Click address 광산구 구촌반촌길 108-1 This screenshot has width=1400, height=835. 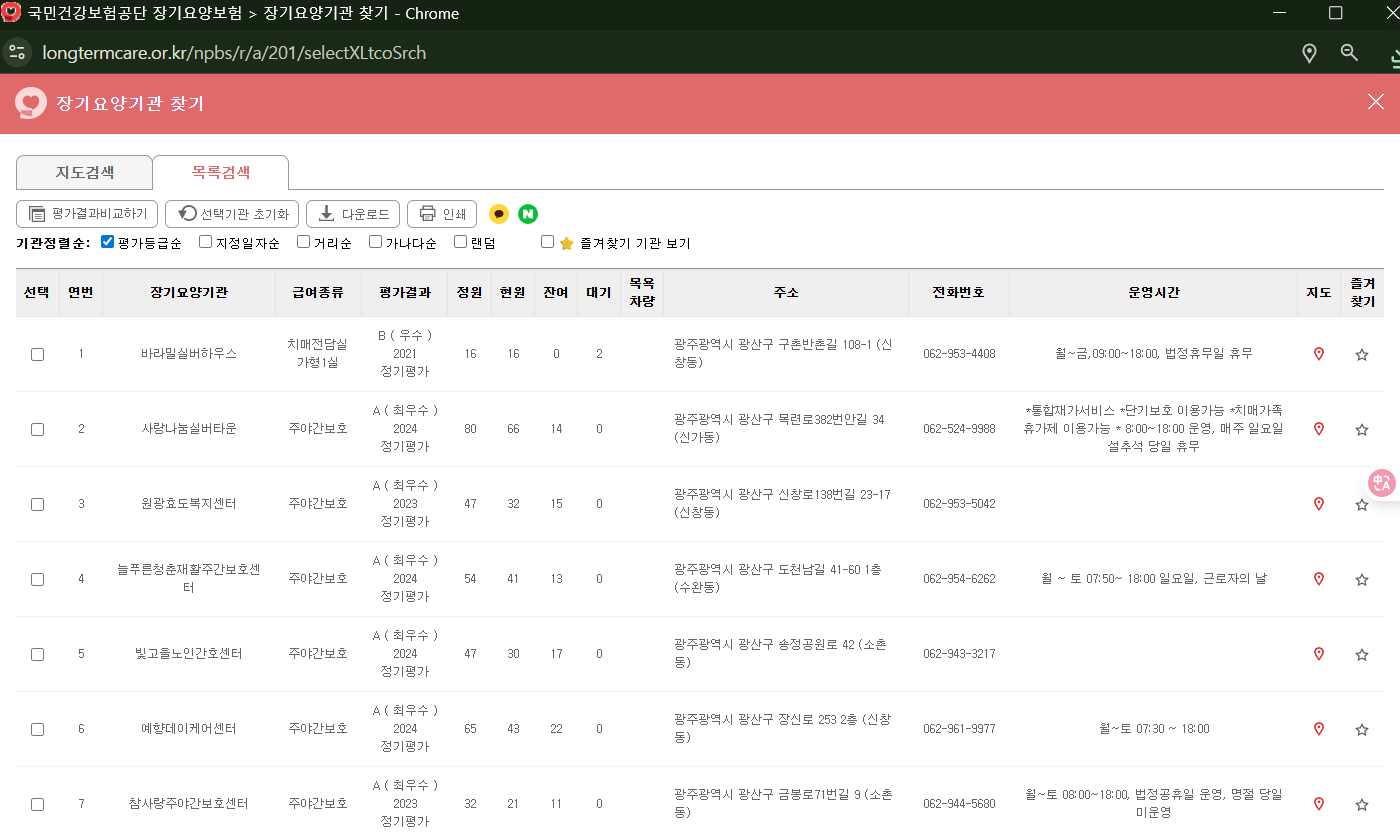[x=784, y=354]
